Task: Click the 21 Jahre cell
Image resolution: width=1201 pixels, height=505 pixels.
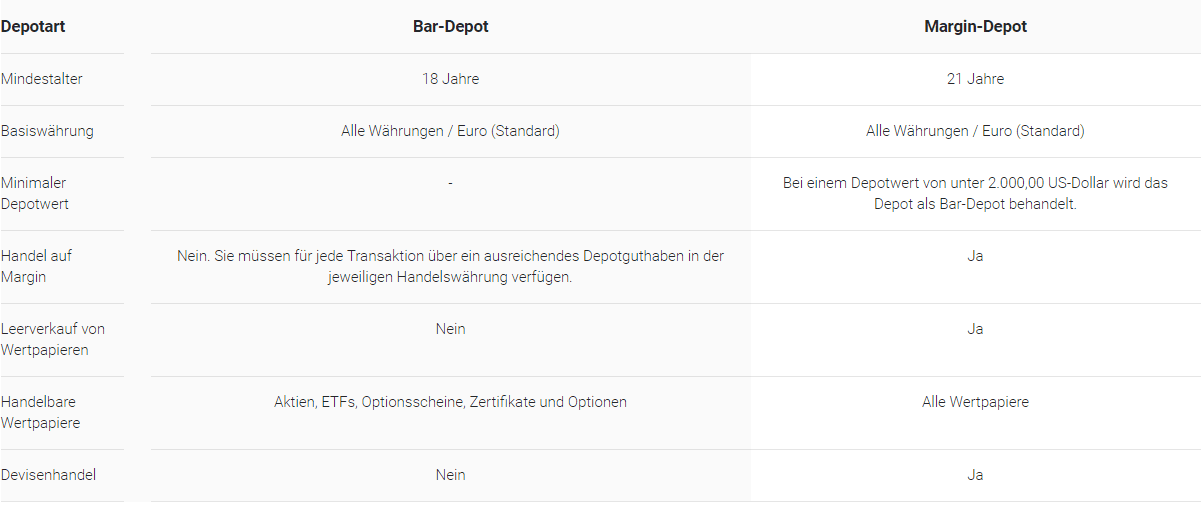Action: click(x=975, y=79)
